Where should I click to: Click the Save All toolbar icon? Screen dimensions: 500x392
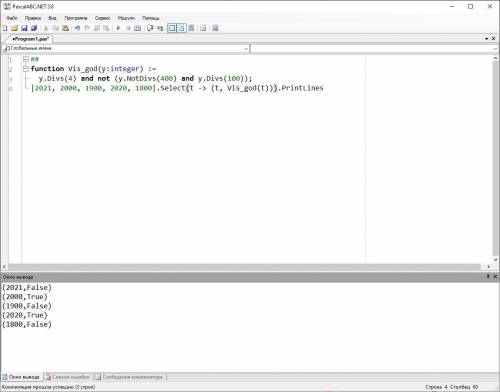34,28
